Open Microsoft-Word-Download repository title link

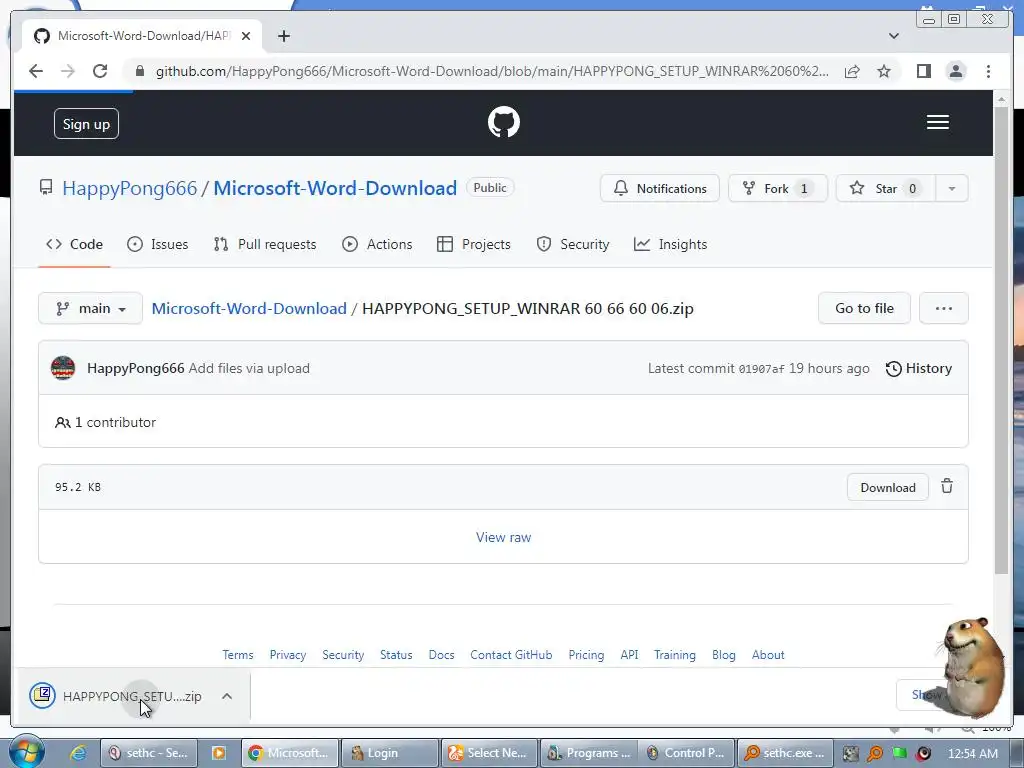(x=335, y=188)
